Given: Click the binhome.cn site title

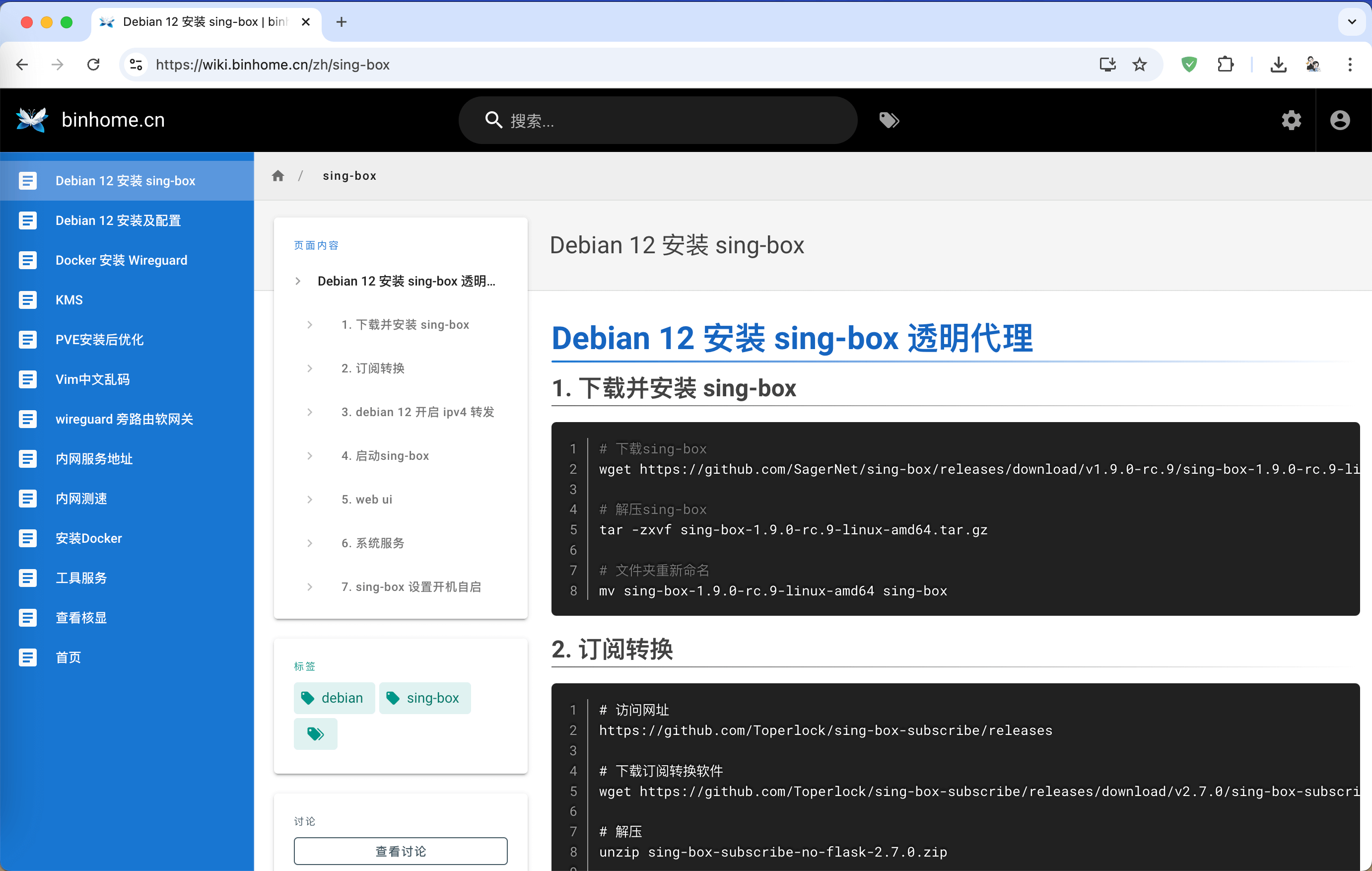Looking at the screenshot, I should [x=113, y=120].
